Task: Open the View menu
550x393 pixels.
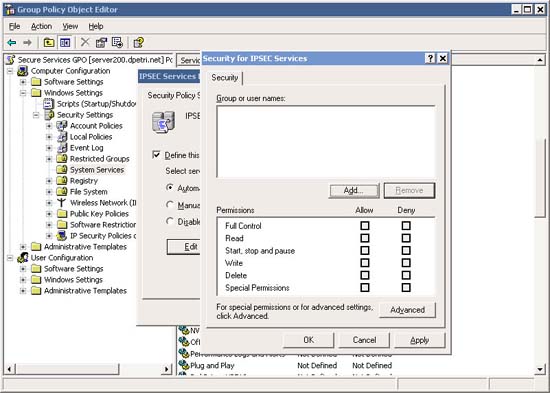Action: pyautogui.click(x=70, y=26)
